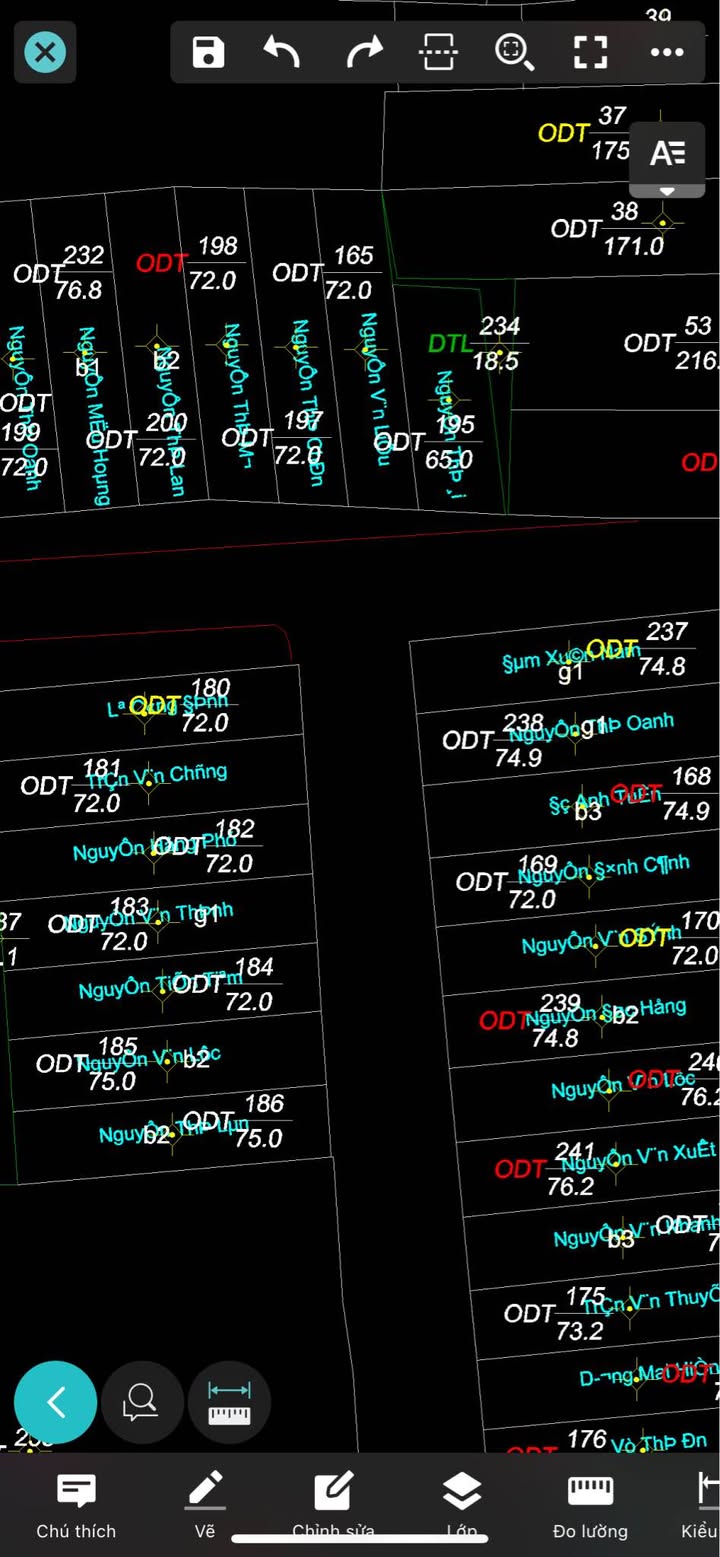
Task: Open the more options ellipsis menu
Action: point(666,52)
